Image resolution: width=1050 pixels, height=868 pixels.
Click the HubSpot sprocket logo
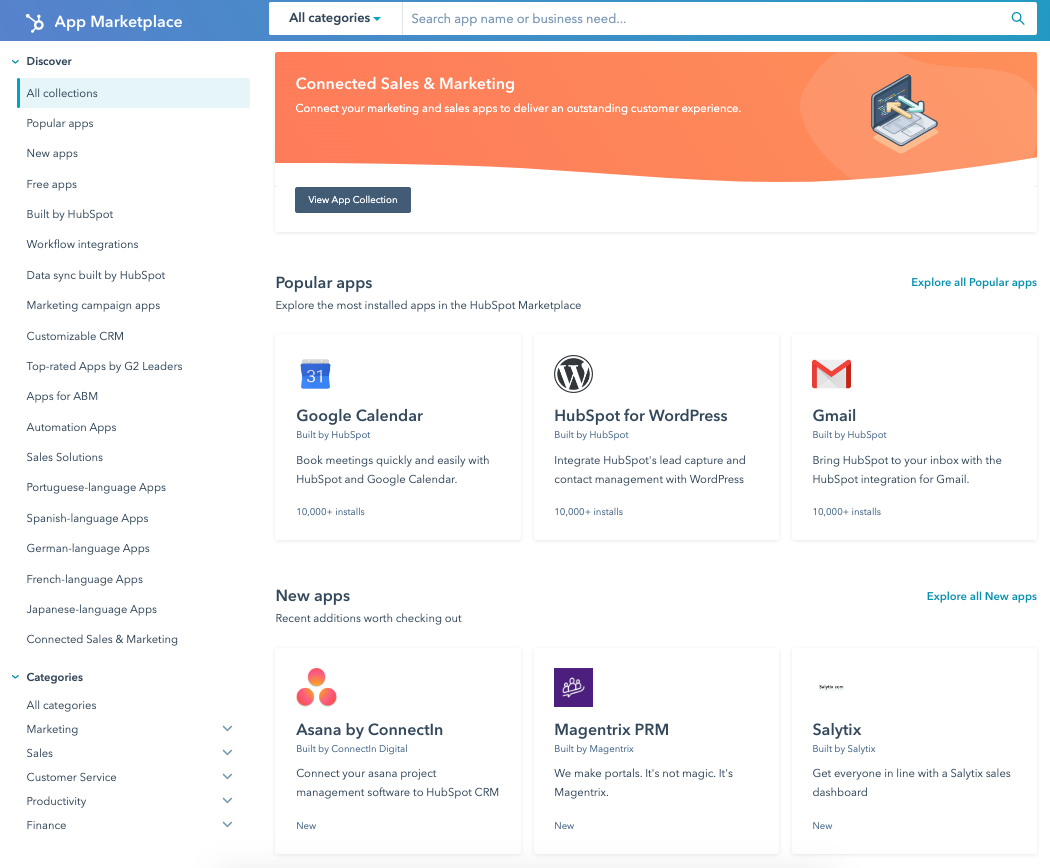tap(35, 22)
